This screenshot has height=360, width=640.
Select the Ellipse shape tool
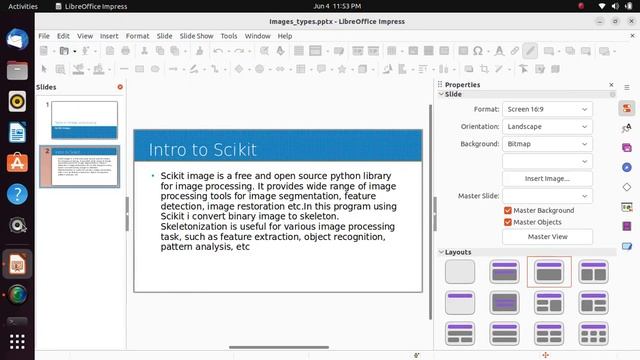(155, 69)
